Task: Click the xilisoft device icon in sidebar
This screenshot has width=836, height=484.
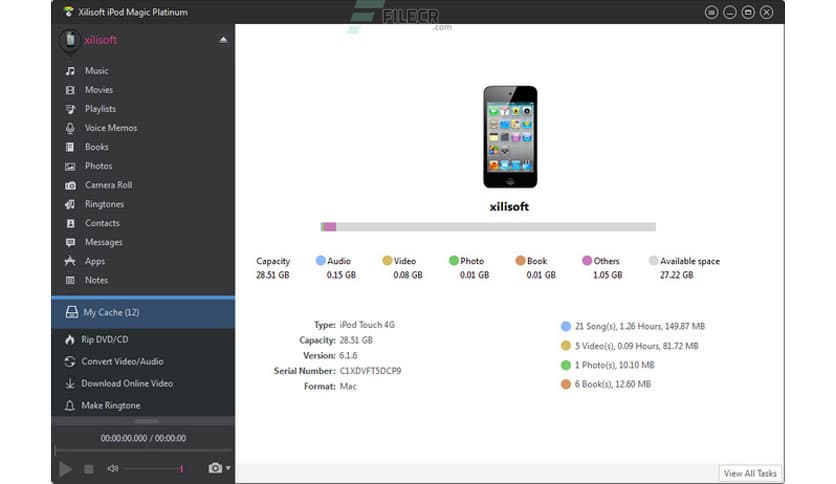Action: [x=70, y=41]
